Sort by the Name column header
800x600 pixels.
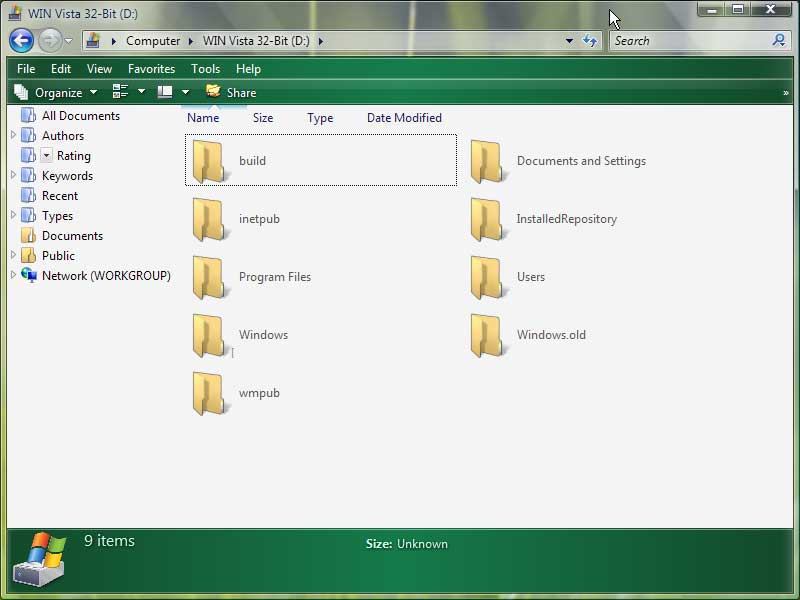(x=203, y=118)
